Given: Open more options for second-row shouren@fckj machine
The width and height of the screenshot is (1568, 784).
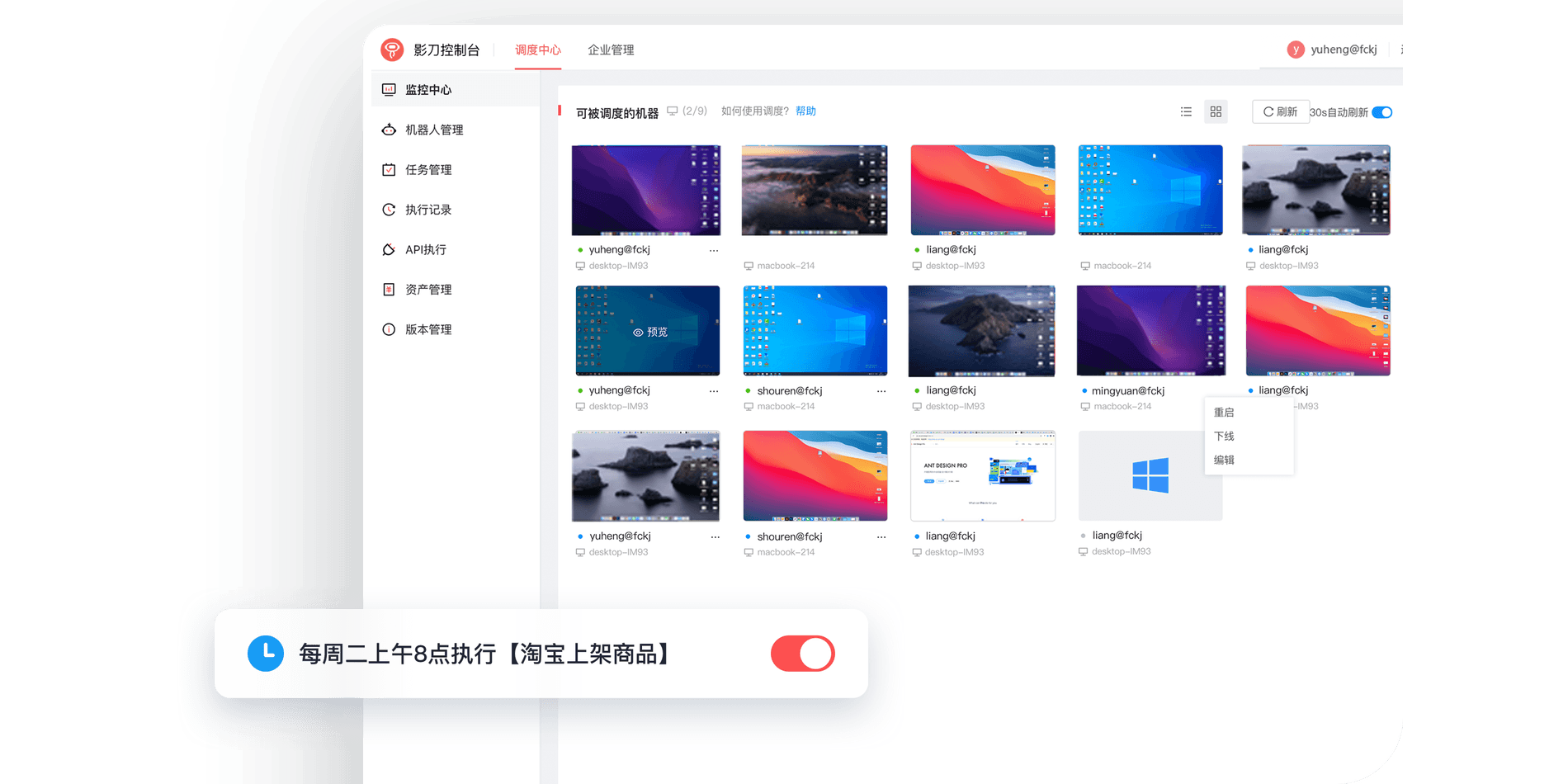Looking at the screenshot, I should pos(881,391).
